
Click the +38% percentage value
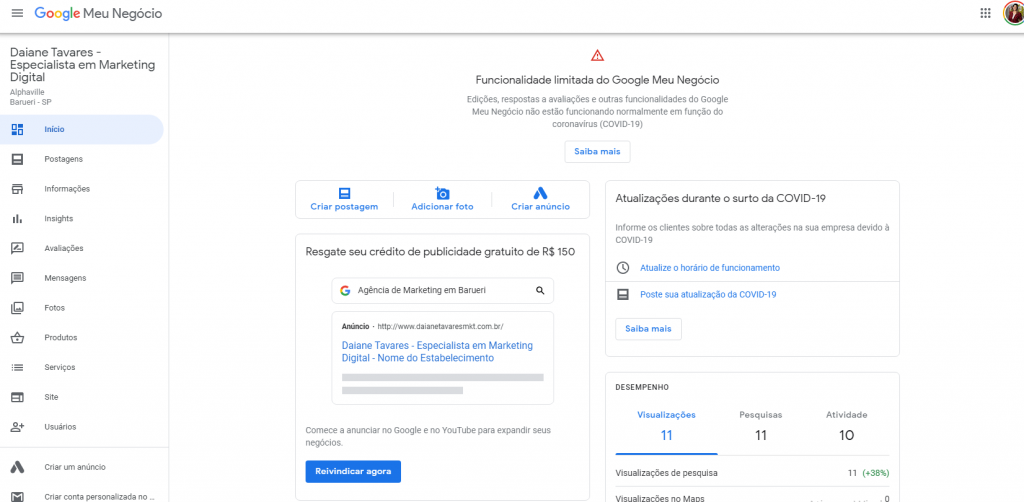click(876, 473)
